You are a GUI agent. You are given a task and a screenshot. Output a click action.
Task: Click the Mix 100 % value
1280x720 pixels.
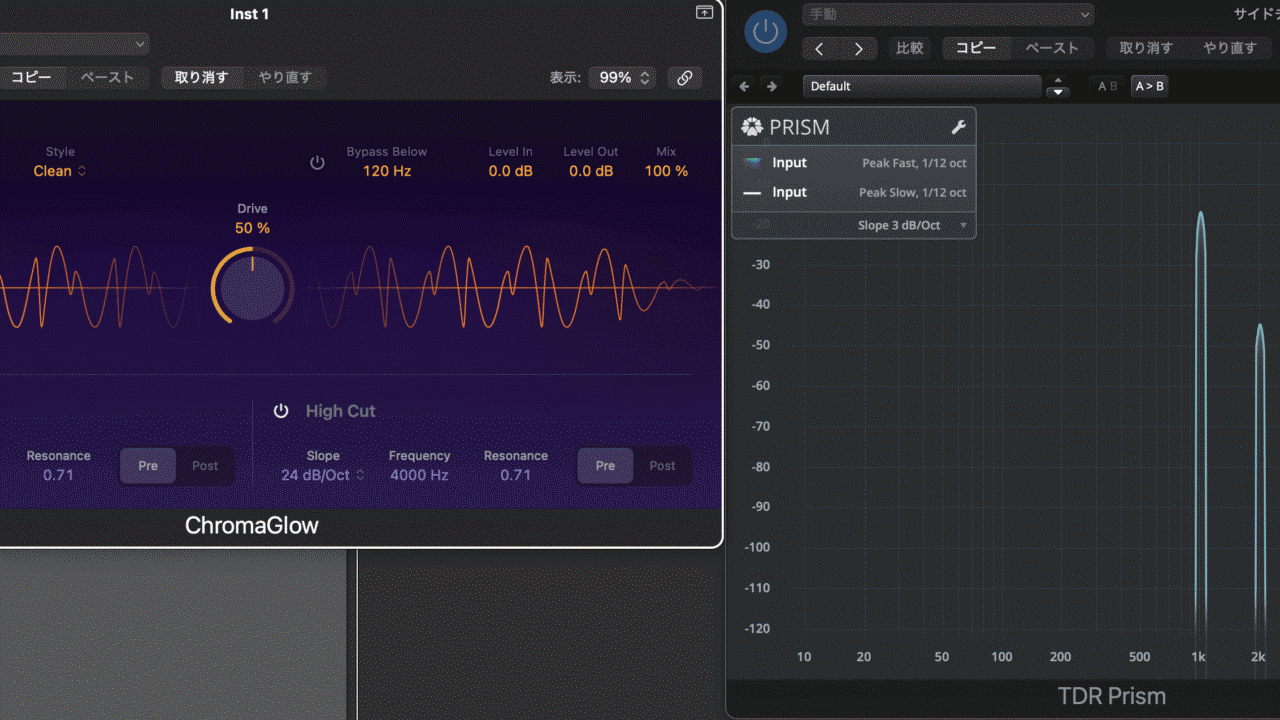pyautogui.click(x=666, y=171)
